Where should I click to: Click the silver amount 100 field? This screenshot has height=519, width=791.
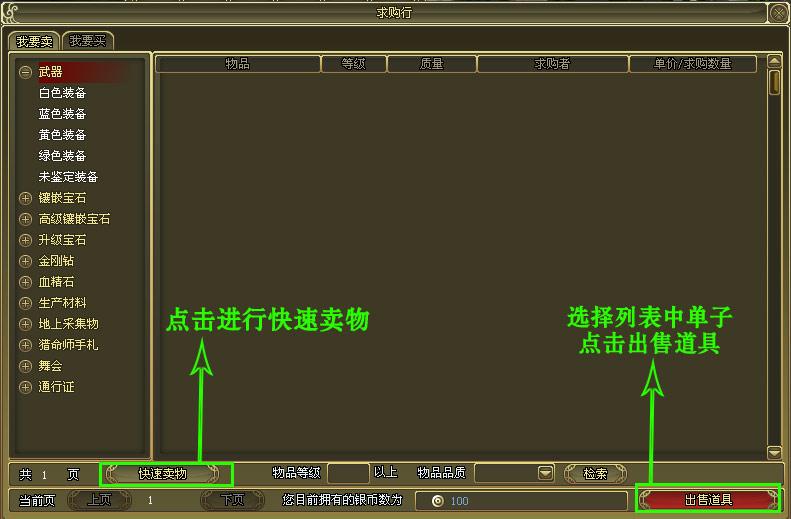tap(521, 501)
